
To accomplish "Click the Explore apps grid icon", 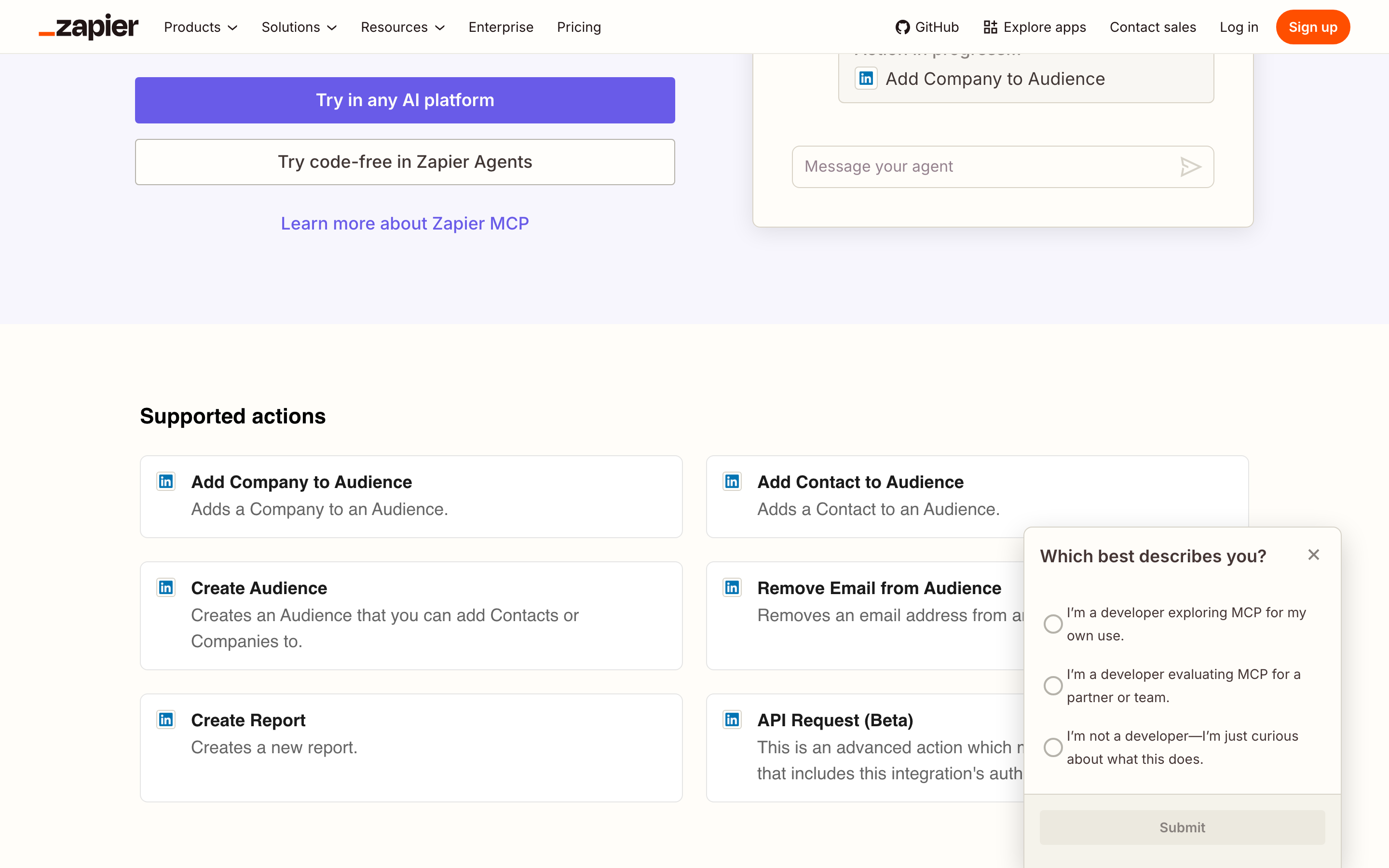I will tap(990, 27).
